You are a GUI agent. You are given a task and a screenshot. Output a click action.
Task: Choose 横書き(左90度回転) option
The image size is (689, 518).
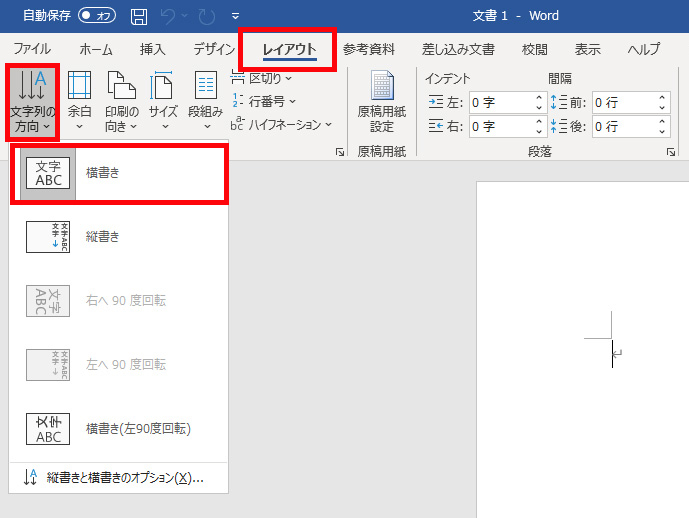pos(119,429)
